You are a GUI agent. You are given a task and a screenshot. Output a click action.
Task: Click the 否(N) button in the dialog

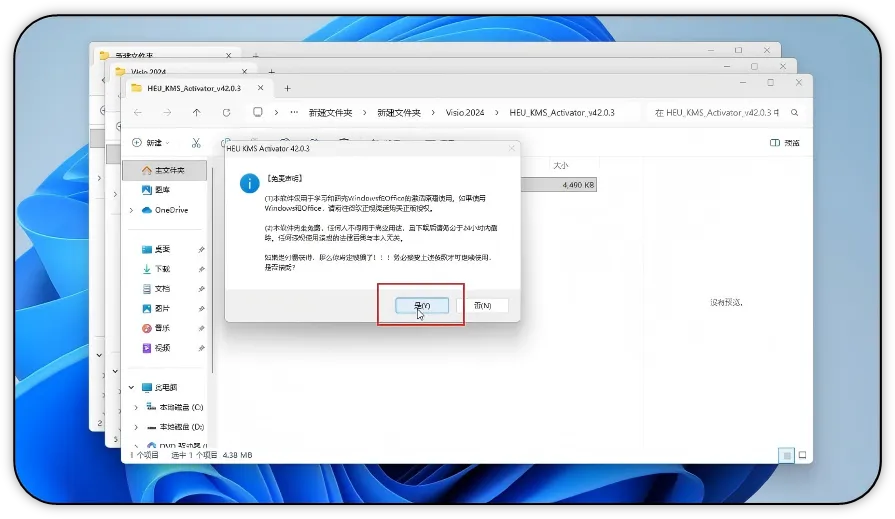tap(482, 305)
